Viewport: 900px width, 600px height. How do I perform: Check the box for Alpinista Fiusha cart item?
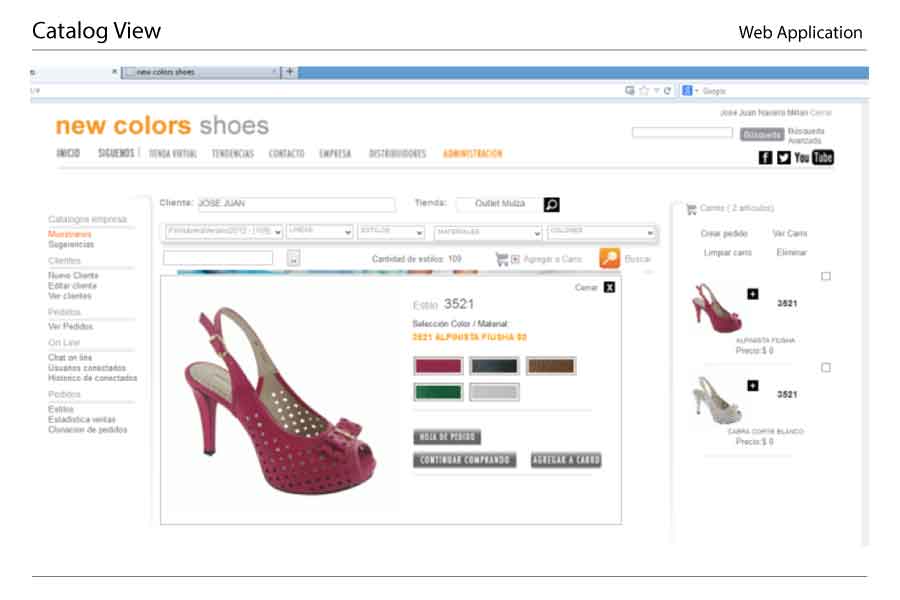826,276
